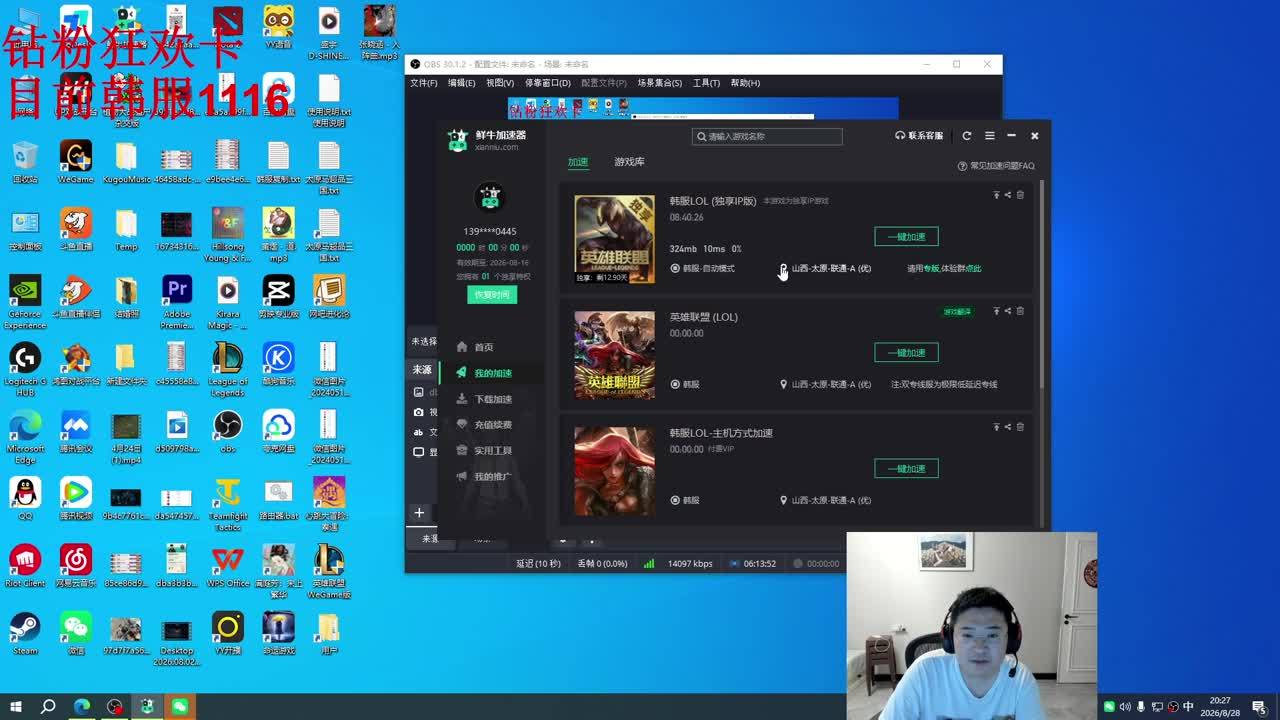Open OBS 停靠窗口(D) menu
This screenshot has width=1280, height=720.
point(548,83)
